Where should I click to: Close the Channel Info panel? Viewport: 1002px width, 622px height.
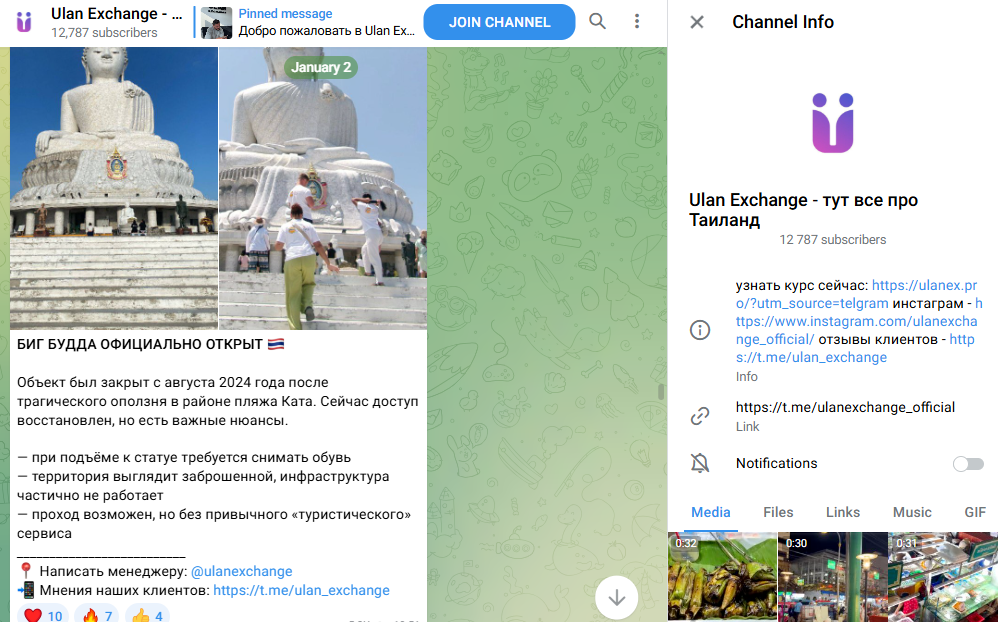pyautogui.click(x=697, y=22)
